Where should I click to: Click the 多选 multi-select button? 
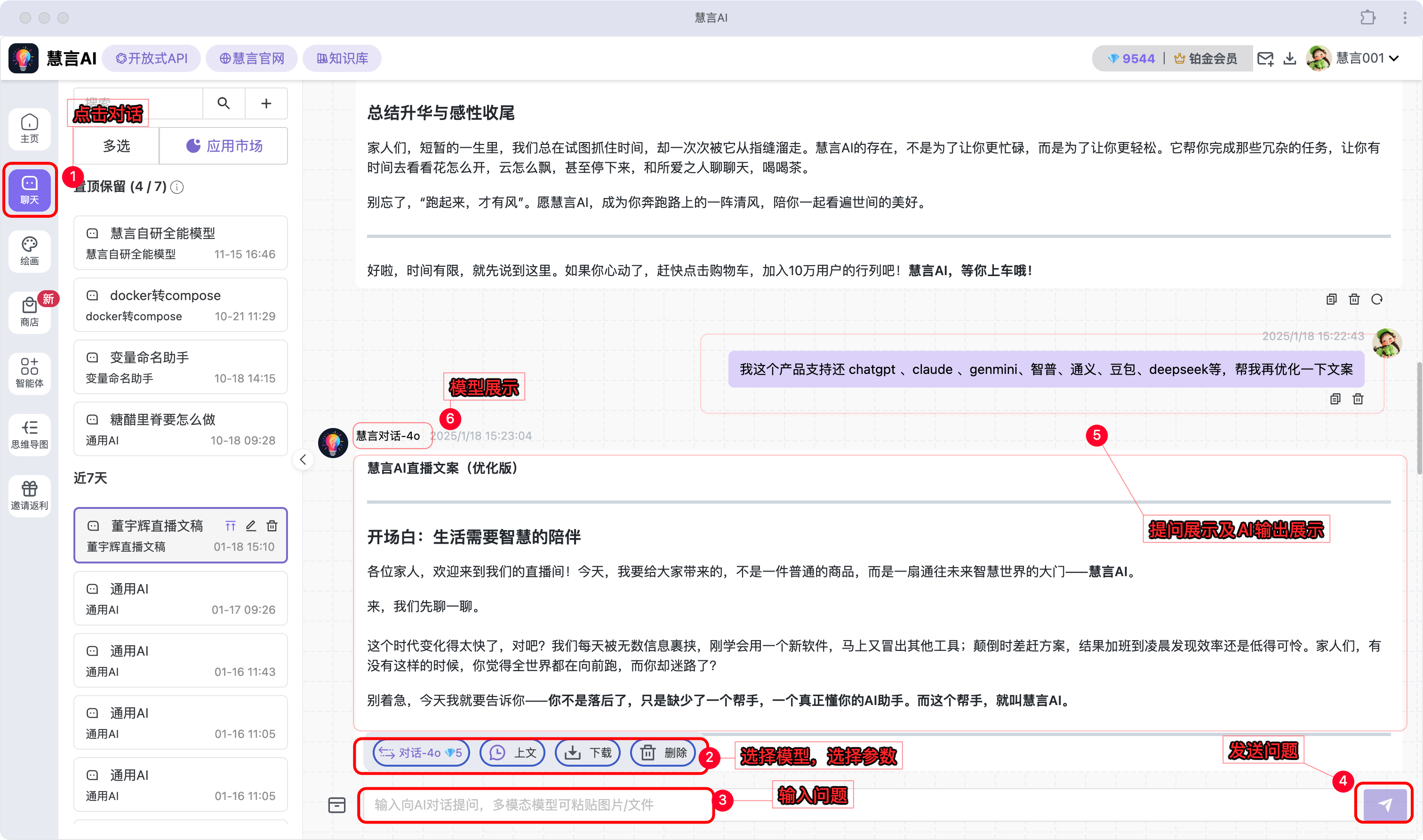(116, 146)
